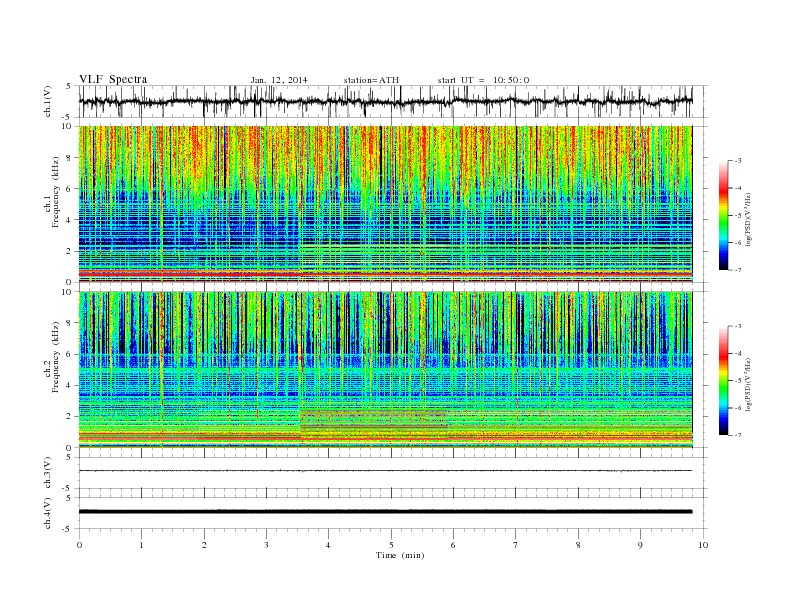Click the ch.4 thick voltage trace
The height and width of the screenshot is (612, 792).
tap(385, 512)
